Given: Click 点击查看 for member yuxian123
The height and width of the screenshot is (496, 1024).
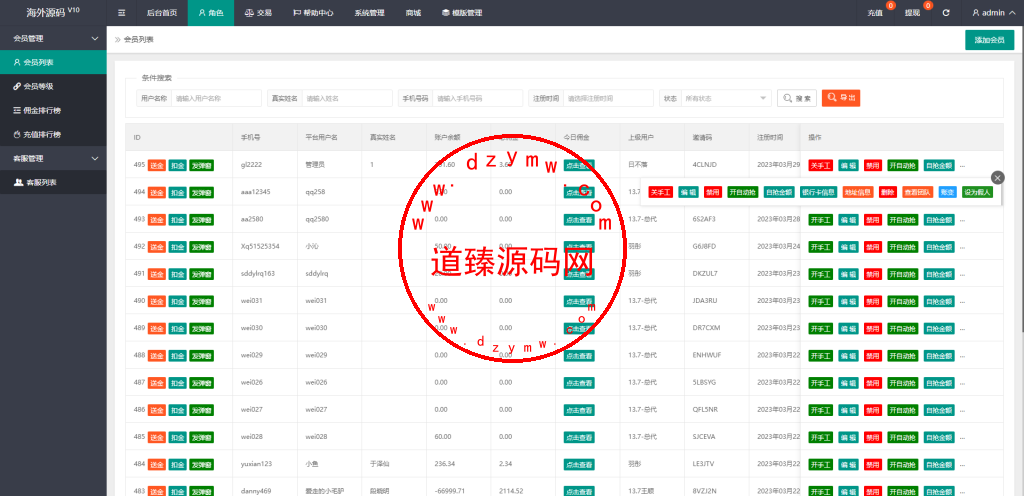Looking at the screenshot, I should (579, 465).
